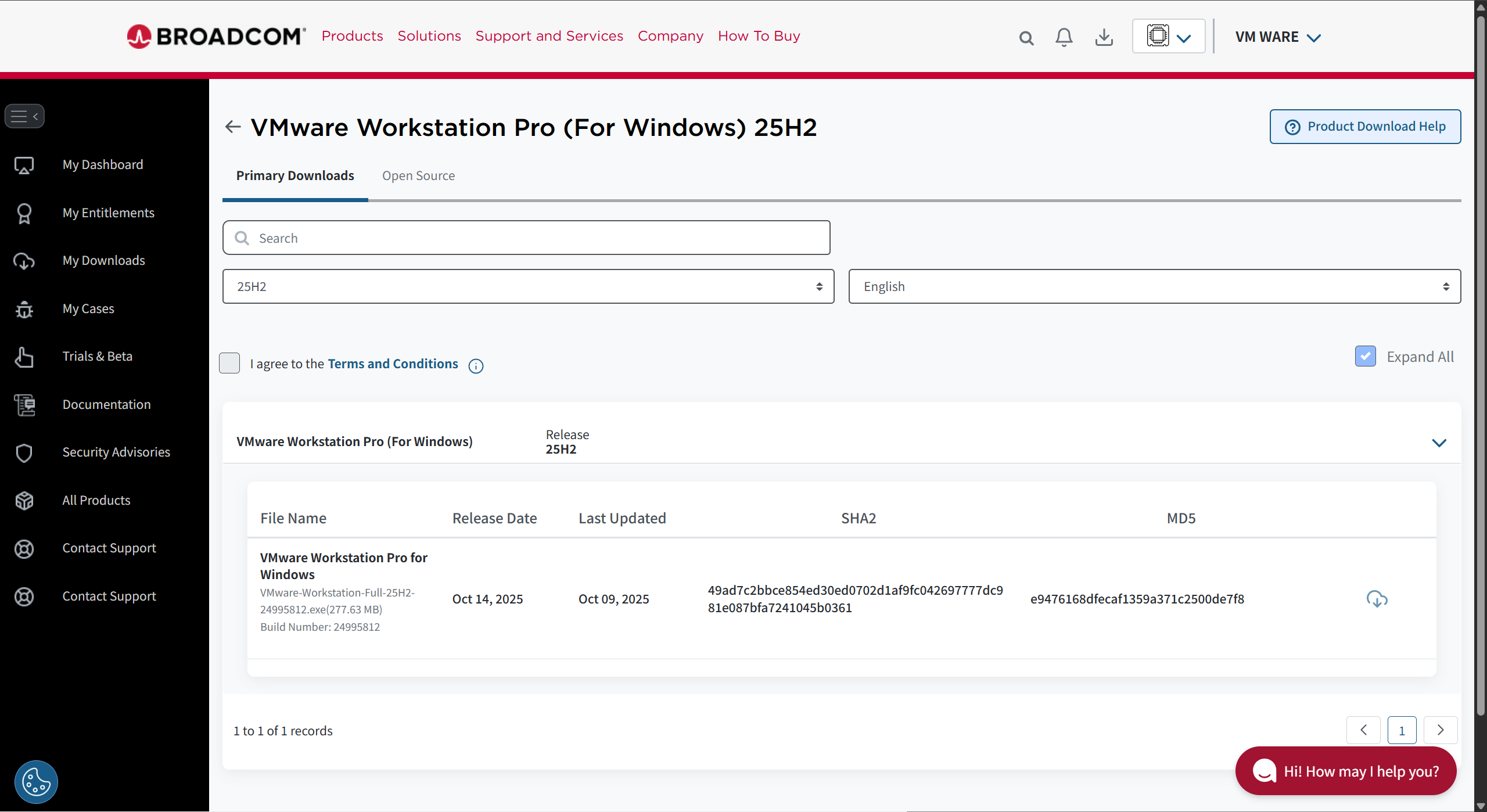Image resolution: width=1487 pixels, height=812 pixels.
Task: Check the Terms and Conditions agreement box
Action: coord(229,363)
